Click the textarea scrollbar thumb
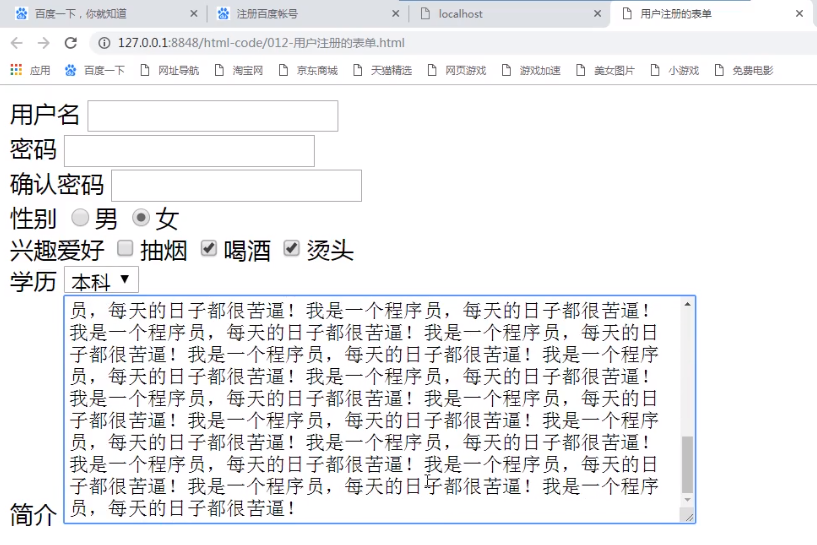817x545 pixels. [688, 465]
